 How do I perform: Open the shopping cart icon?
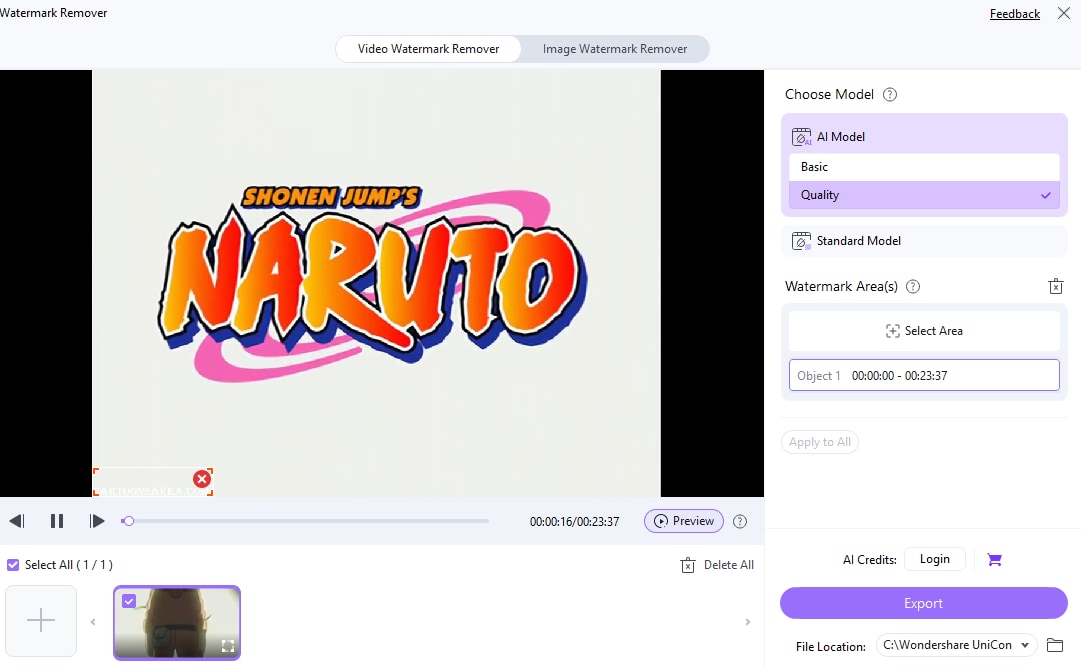click(994, 559)
